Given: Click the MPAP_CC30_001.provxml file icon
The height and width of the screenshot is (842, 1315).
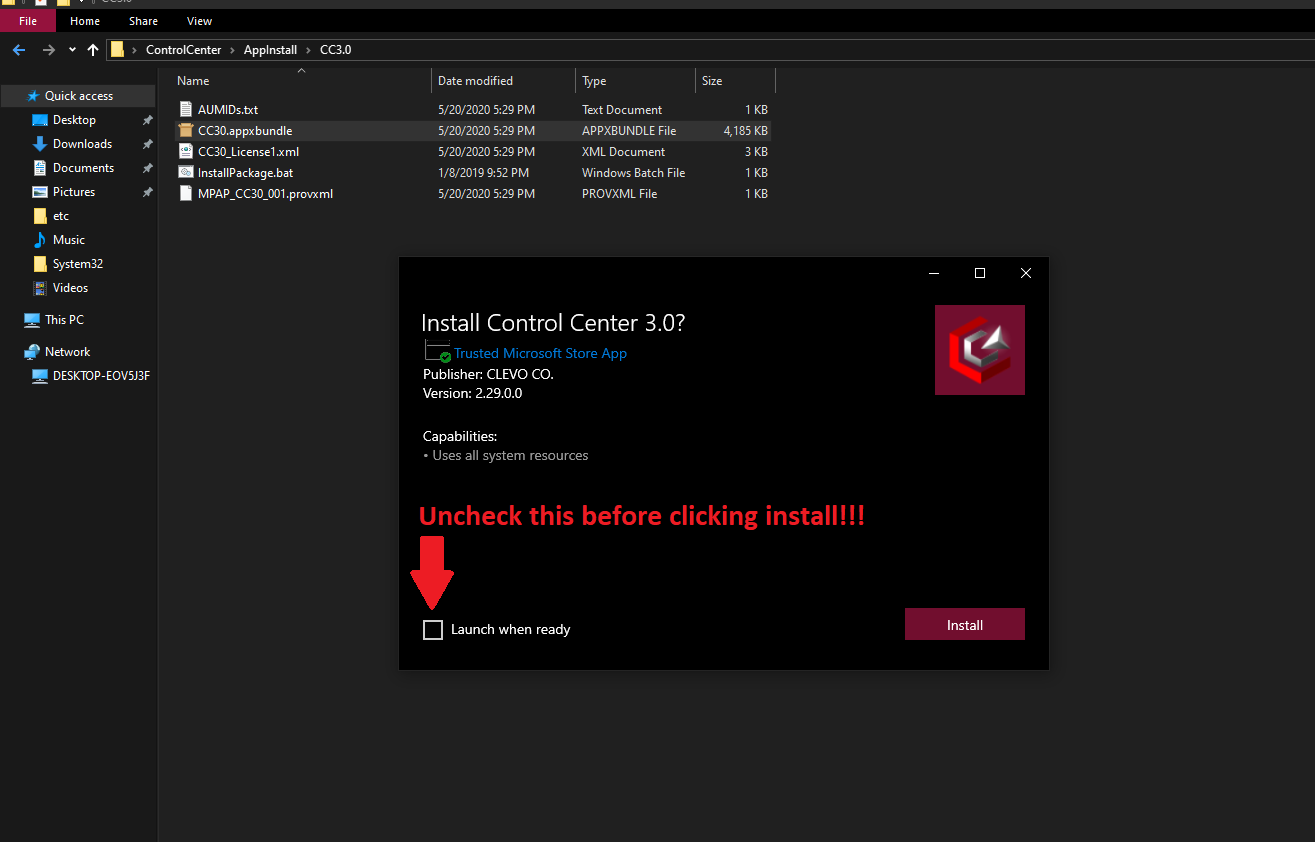Looking at the screenshot, I should [185, 194].
